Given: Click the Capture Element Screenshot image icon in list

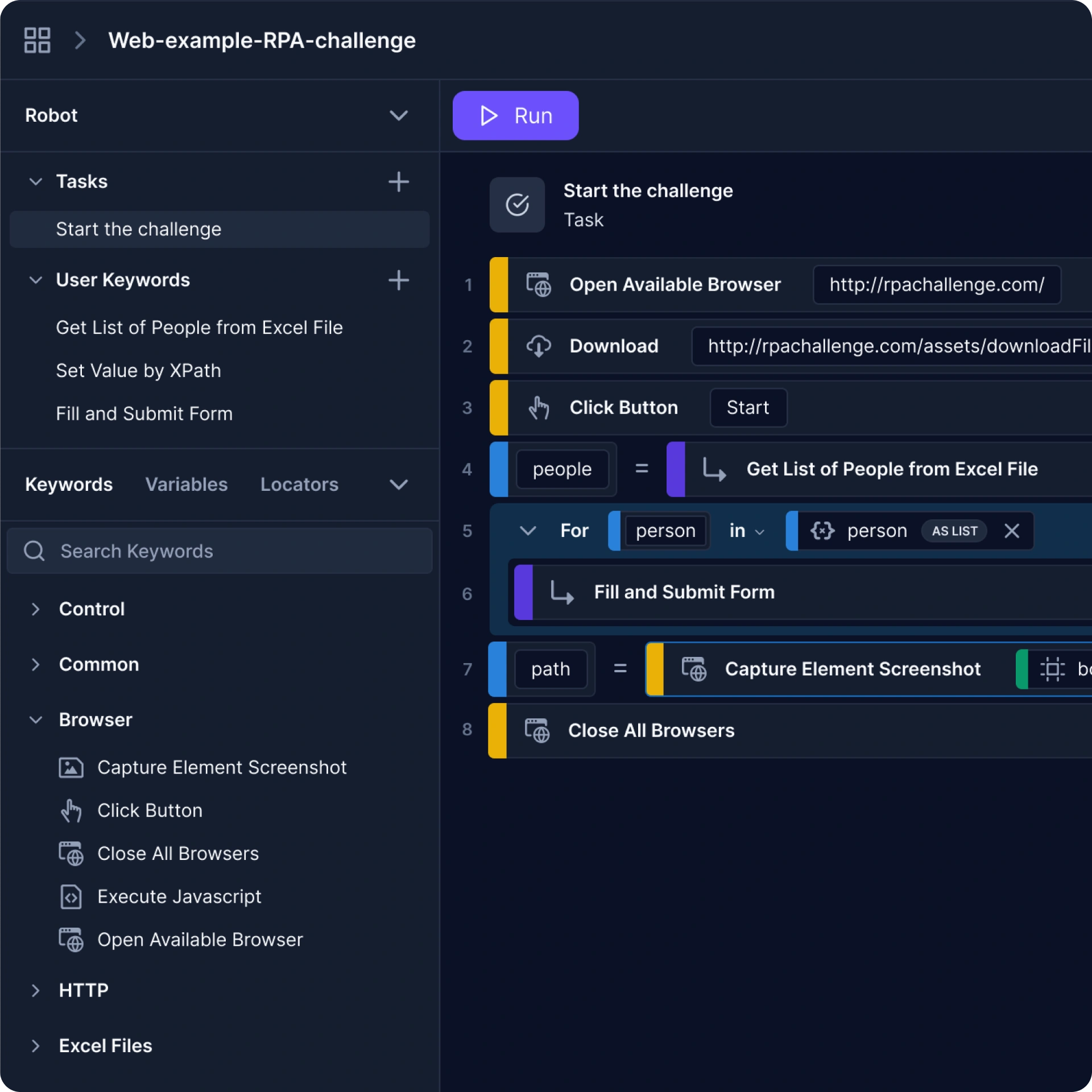Looking at the screenshot, I should [x=71, y=768].
